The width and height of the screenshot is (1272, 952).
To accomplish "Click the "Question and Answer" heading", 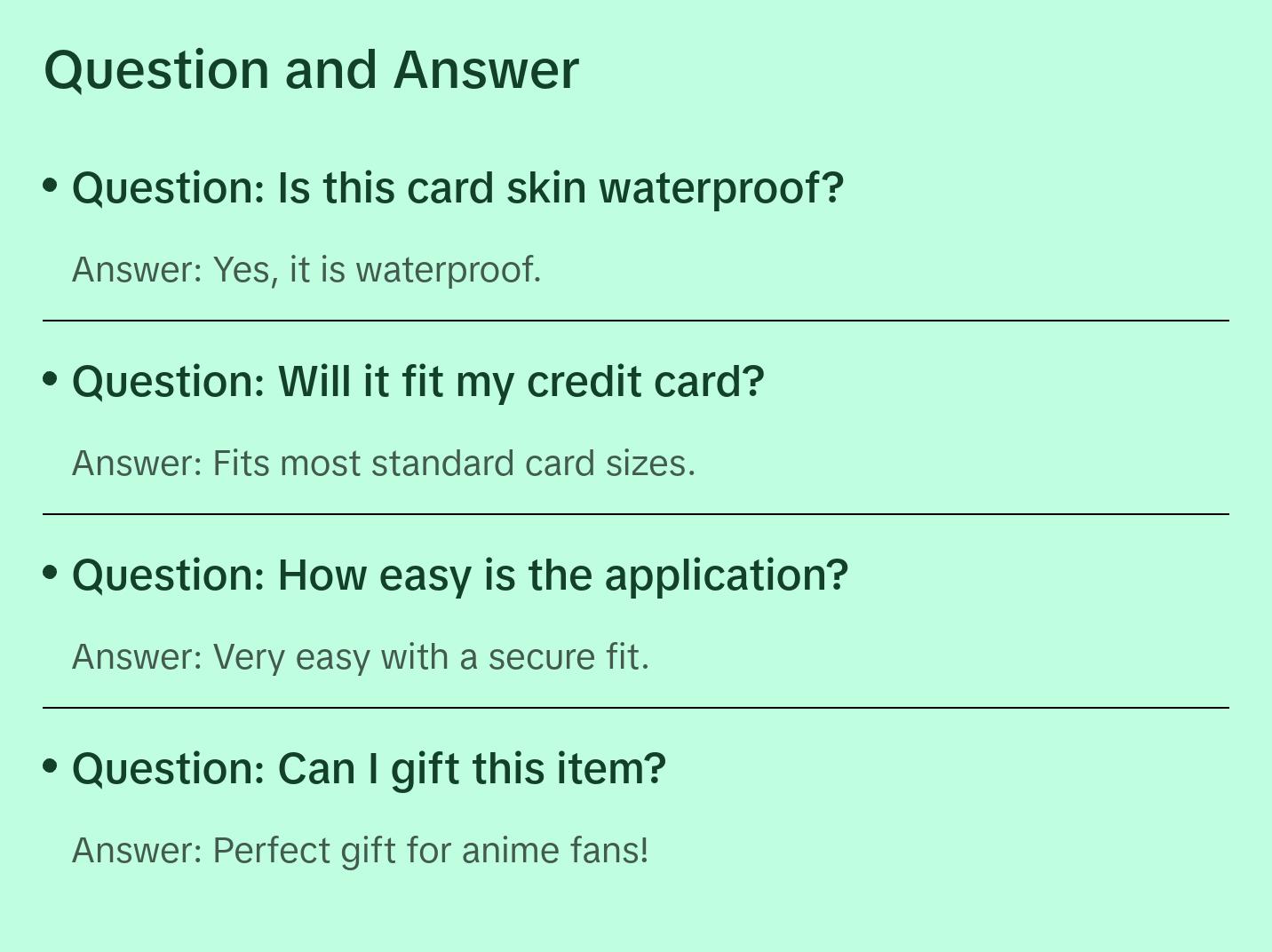I will coord(311,70).
